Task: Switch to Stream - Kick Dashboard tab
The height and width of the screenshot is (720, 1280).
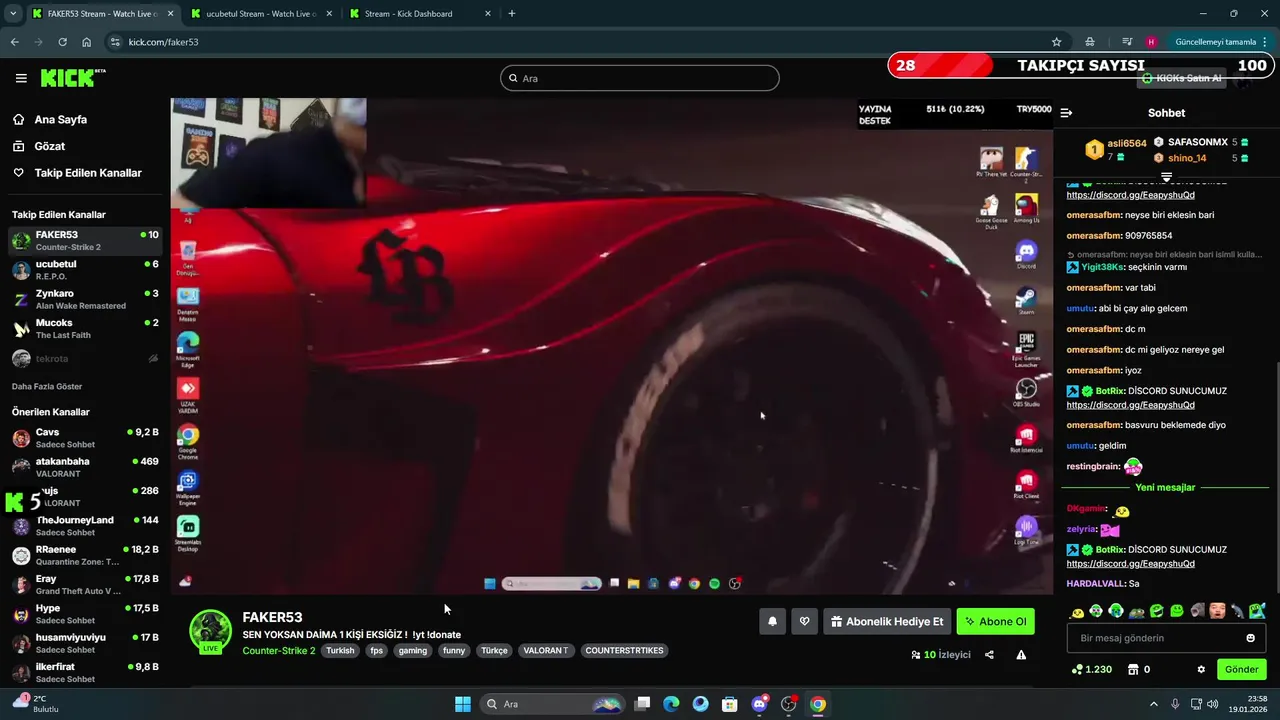Action: (x=420, y=14)
